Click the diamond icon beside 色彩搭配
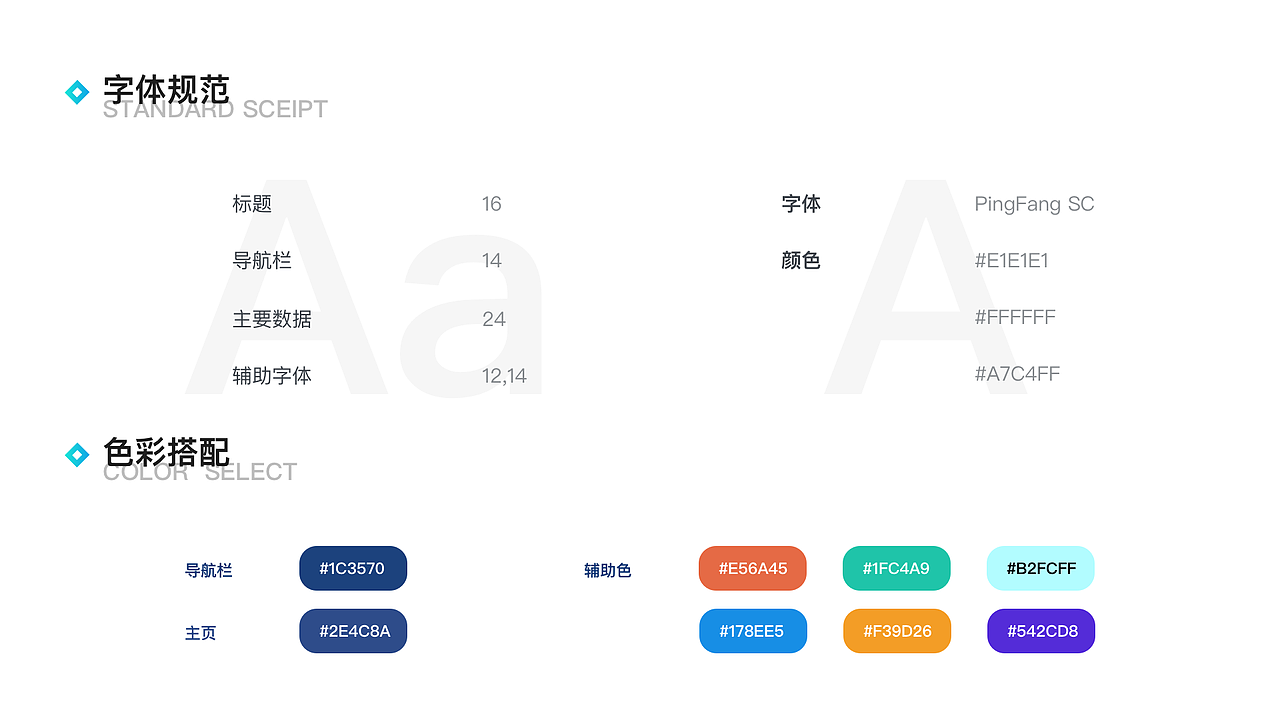This screenshot has height=720, width=1280. point(78,454)
